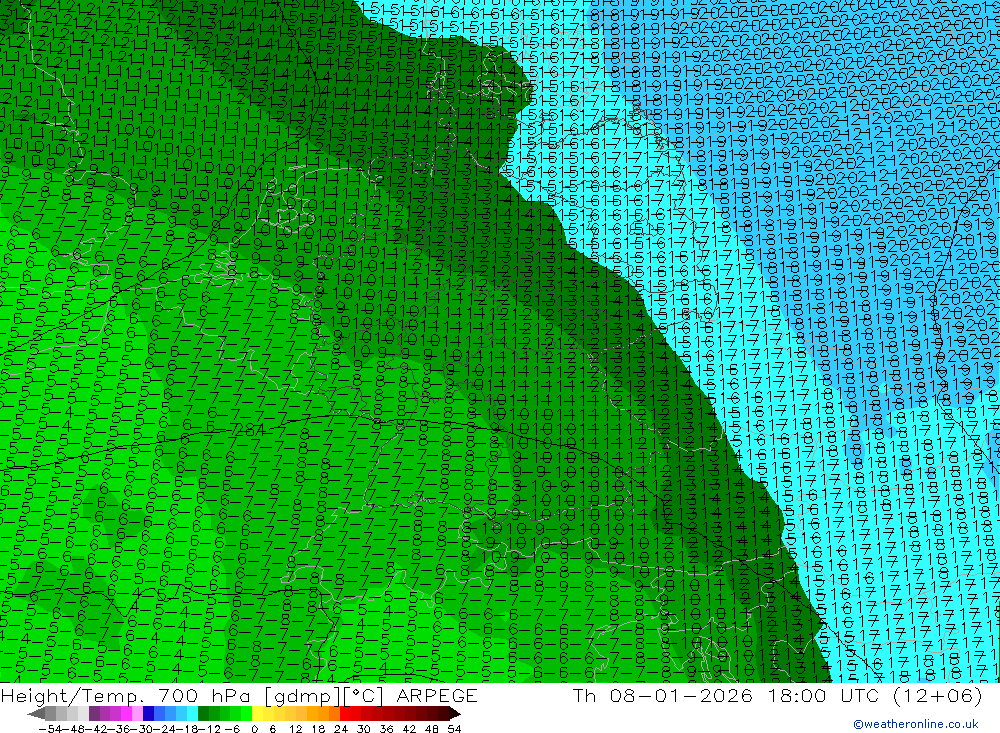Viewport: 1000px width, 733px height.
Task: Click the "-54" scale label
Action: point(49,729)
